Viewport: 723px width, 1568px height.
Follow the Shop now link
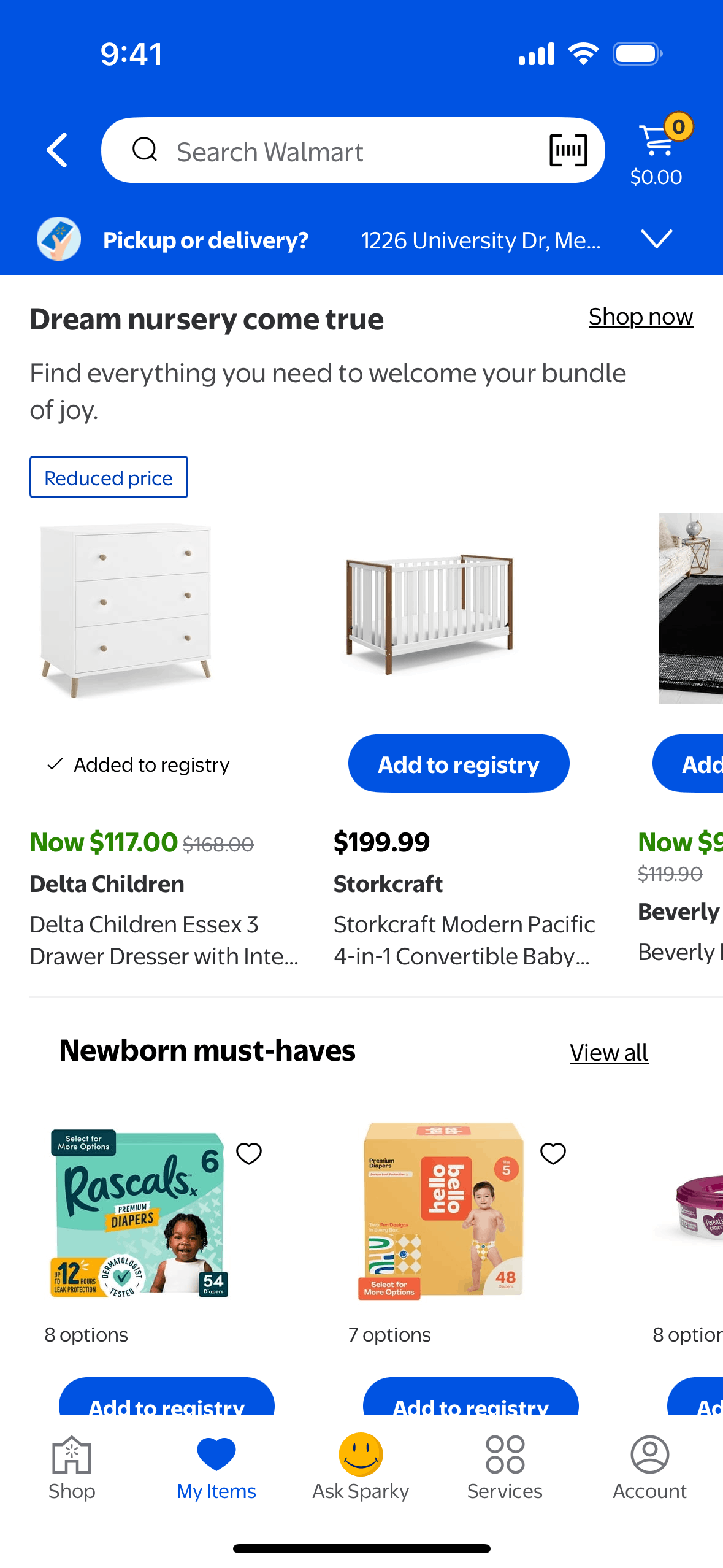[x=640, y=317]
